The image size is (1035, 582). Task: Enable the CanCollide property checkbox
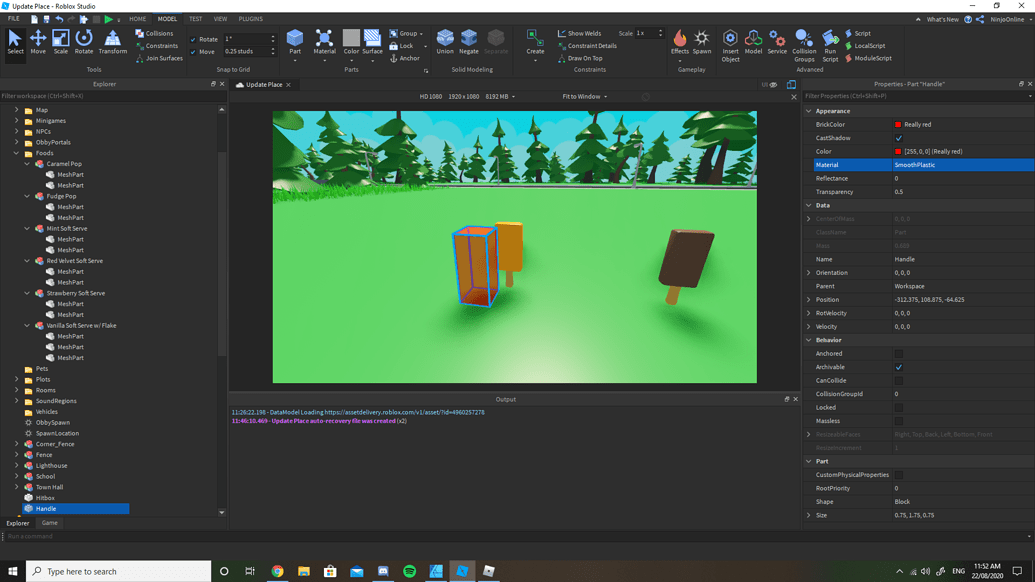898,381
